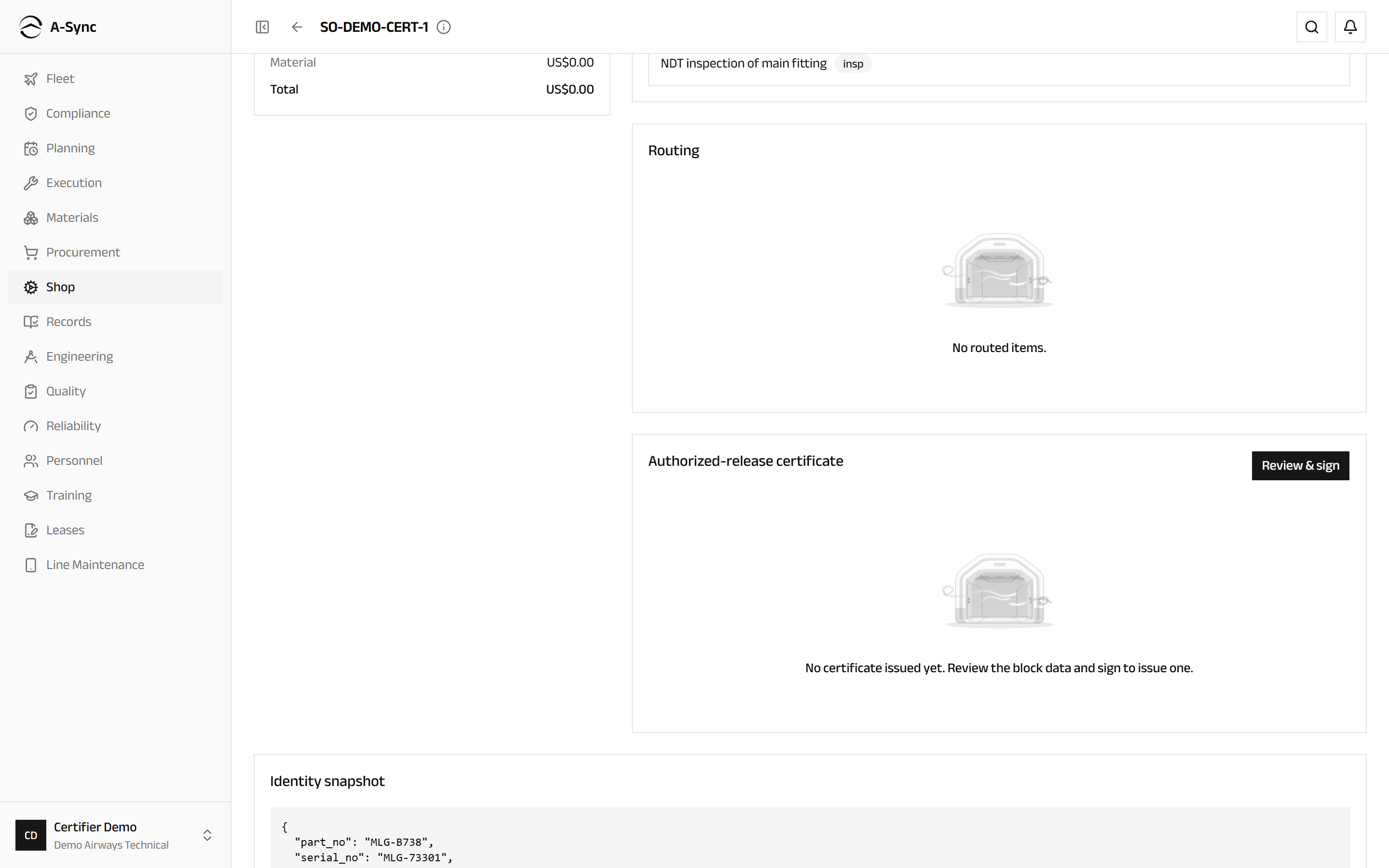Click the Material US$0.00 amount

tap(570, 62)
